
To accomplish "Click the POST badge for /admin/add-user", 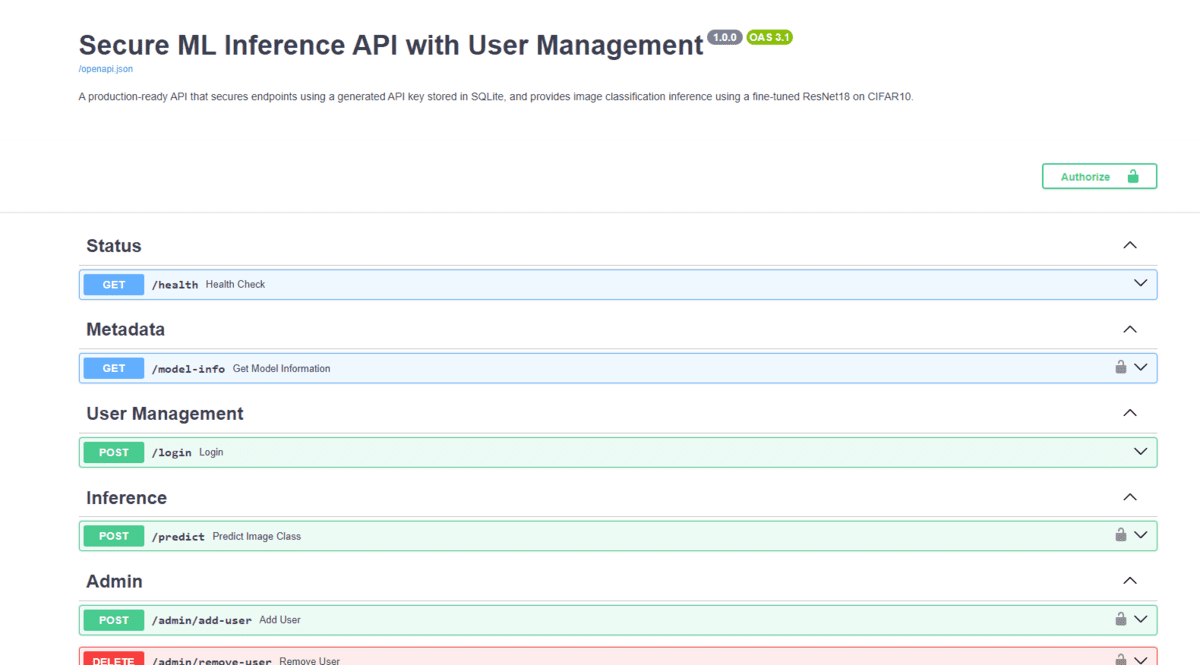I will pyautogui.click(x=114, y=620).
